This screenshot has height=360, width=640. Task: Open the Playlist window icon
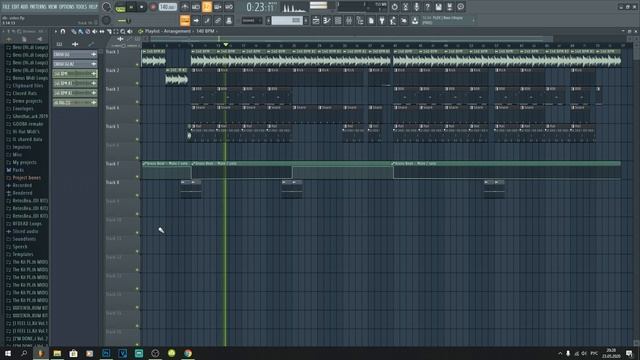coord(316,20)
